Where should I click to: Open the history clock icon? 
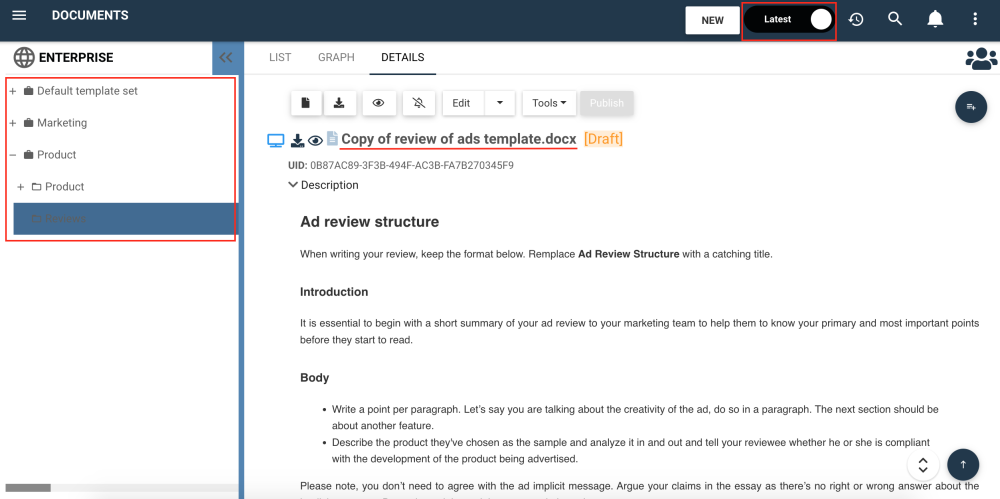point(856,20)
